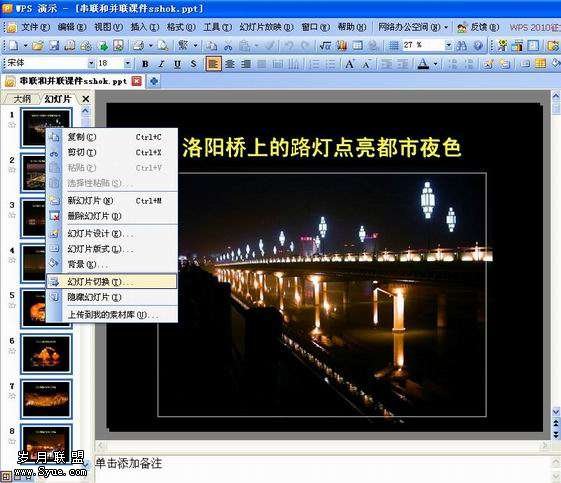Toggle text shadow S button
Image resolution: width=561 pixels, height=483 pixels.
tap(193, 64)
